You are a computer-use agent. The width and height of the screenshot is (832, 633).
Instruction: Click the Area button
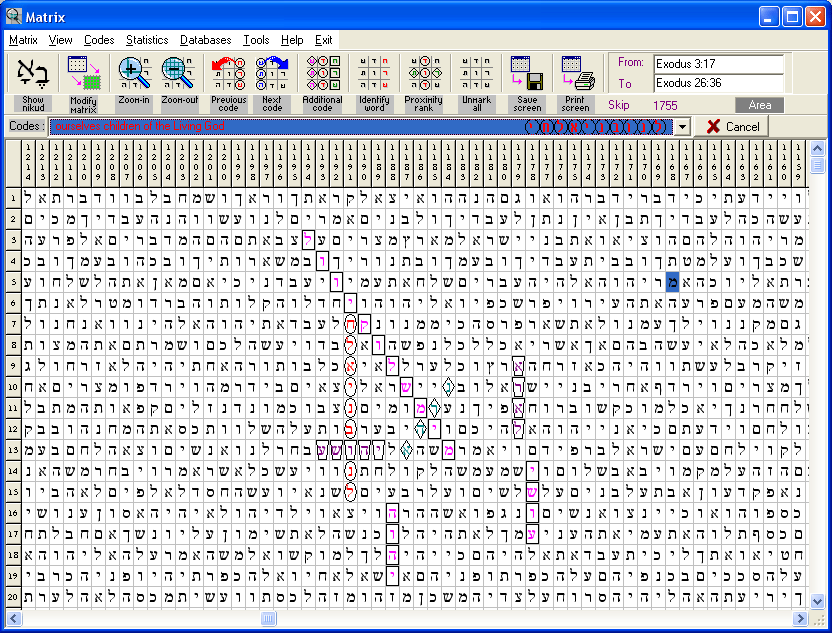tap(760, 105)
